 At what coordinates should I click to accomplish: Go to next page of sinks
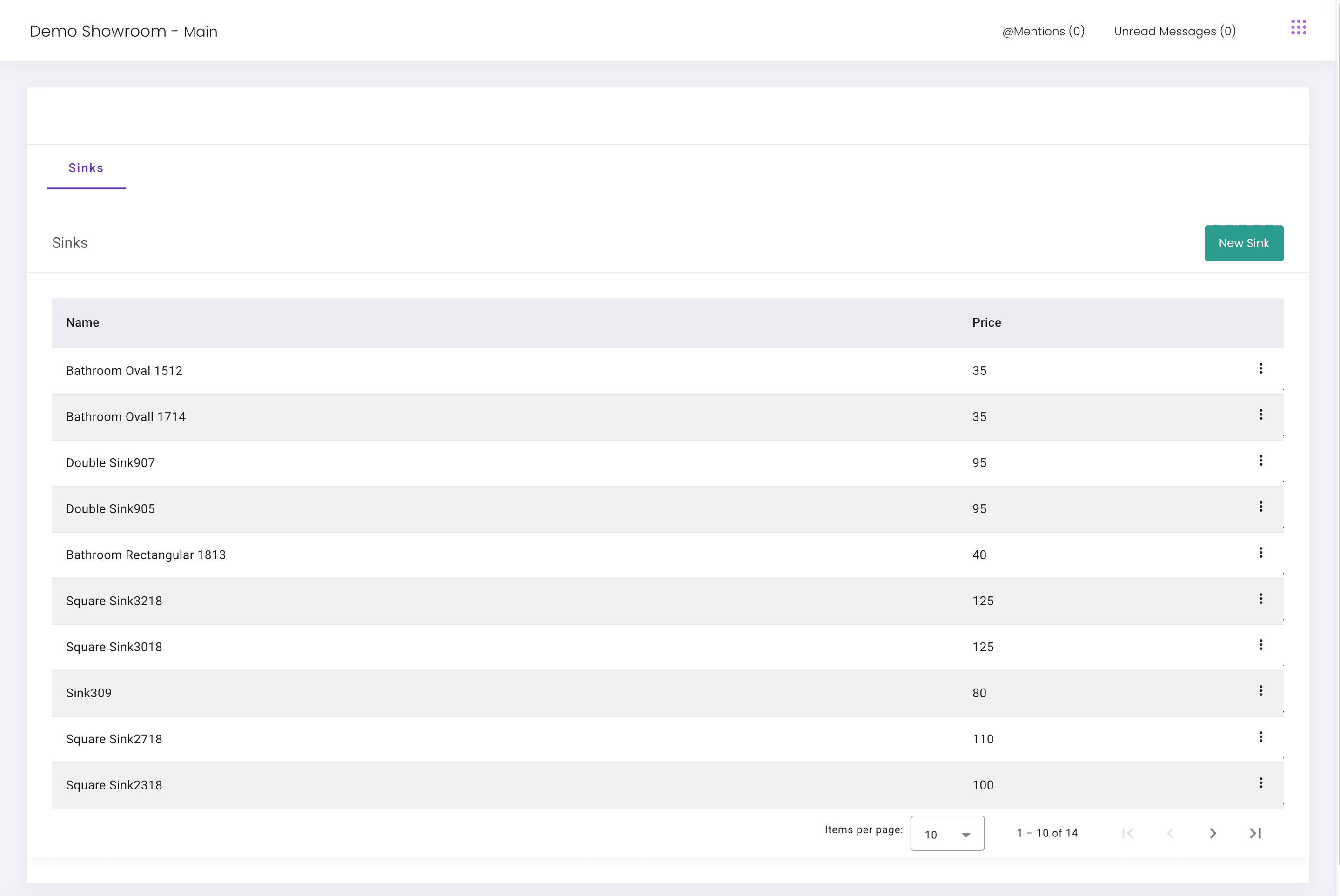[x=1213, y=833]
